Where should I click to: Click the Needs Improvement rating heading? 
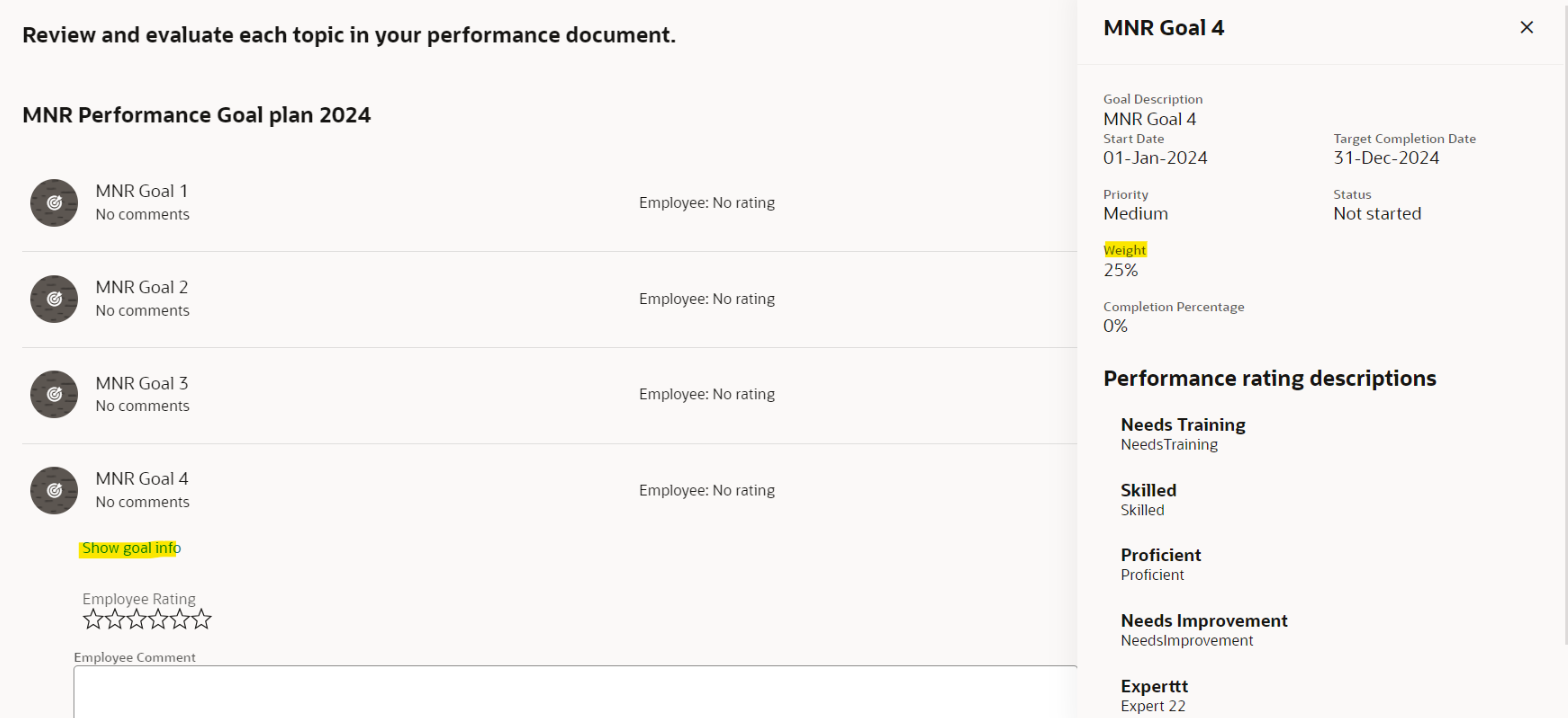(x=1204, y=621)
